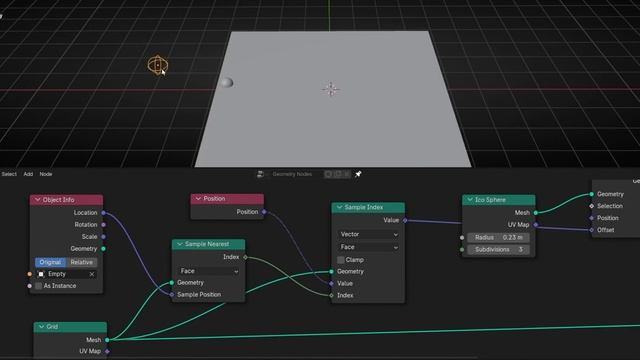640x360 pixels.
Task: Open the Select menu in node editor
Action: click(9, 174)
